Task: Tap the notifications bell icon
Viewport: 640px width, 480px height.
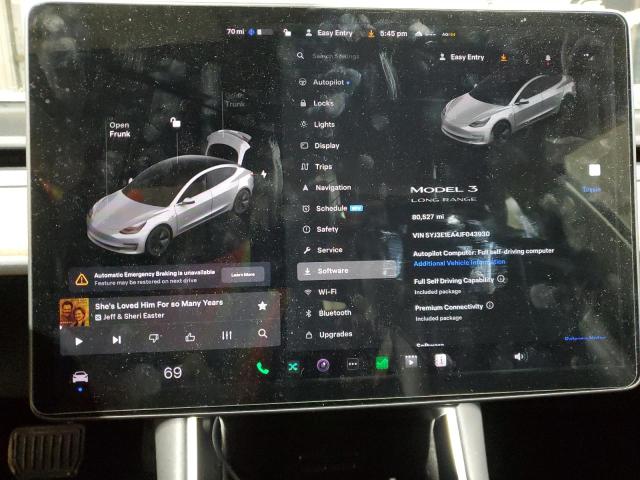Action: 548,59
